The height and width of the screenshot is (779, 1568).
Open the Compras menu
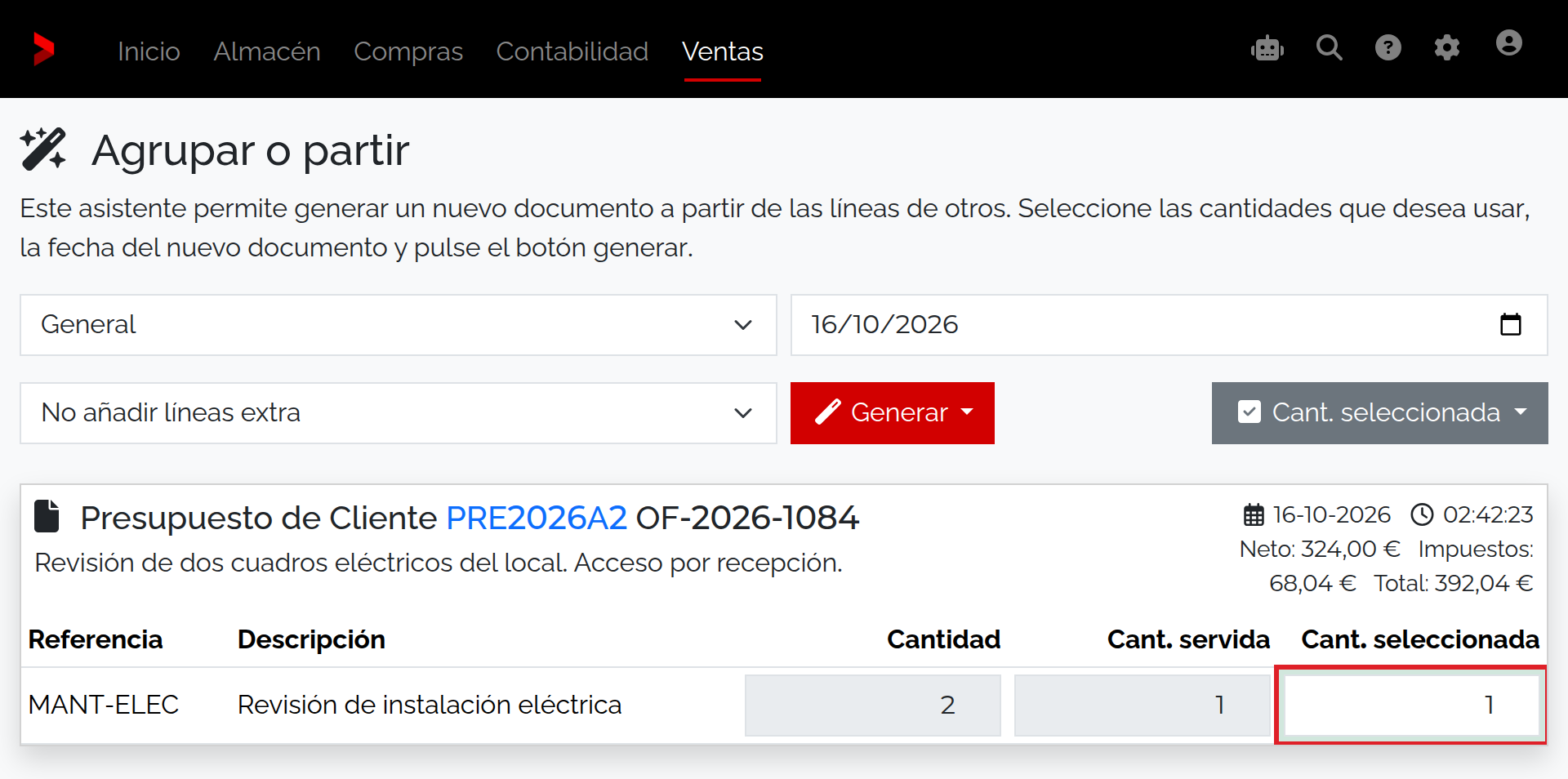coord(408,51)
